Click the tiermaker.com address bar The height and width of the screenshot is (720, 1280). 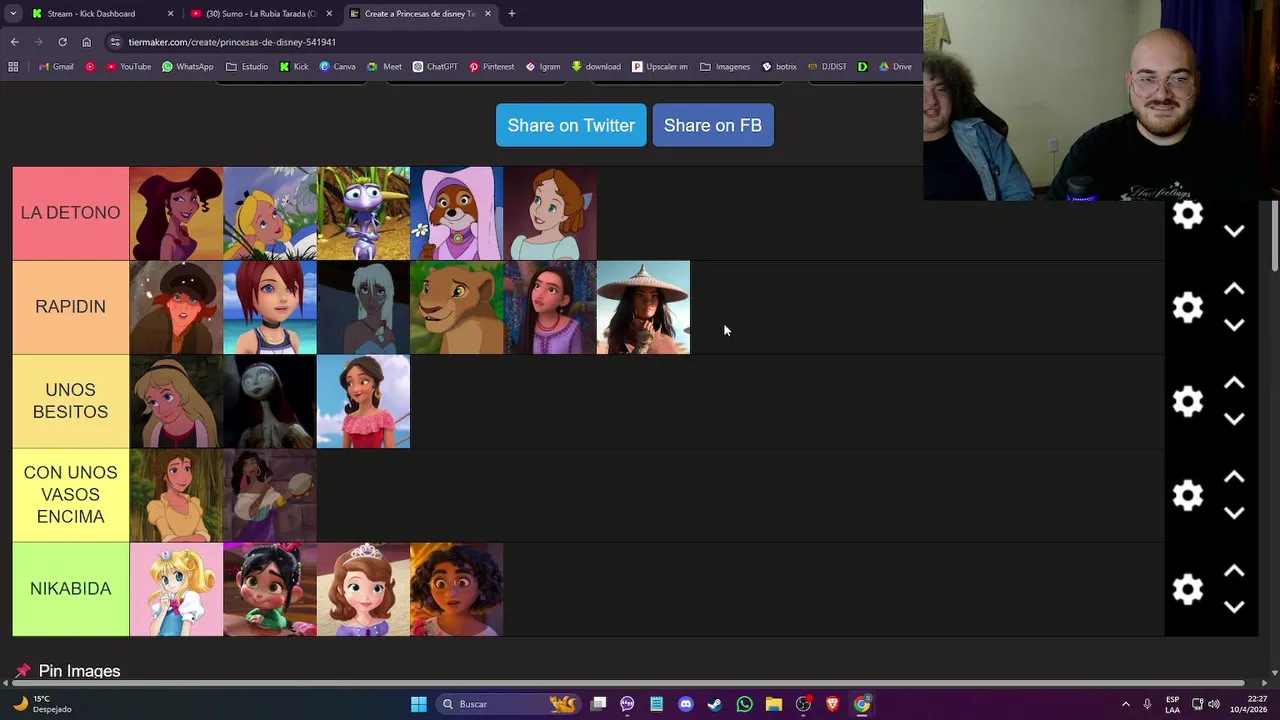click(510, 42)
